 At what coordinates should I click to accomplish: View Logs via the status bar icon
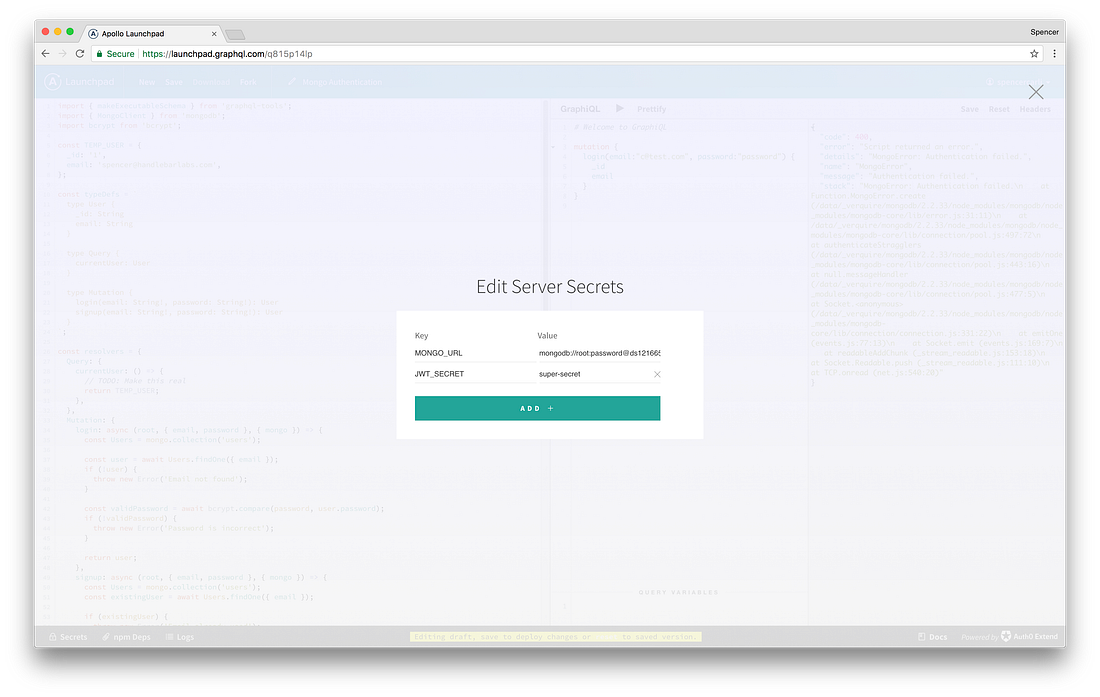180,637
